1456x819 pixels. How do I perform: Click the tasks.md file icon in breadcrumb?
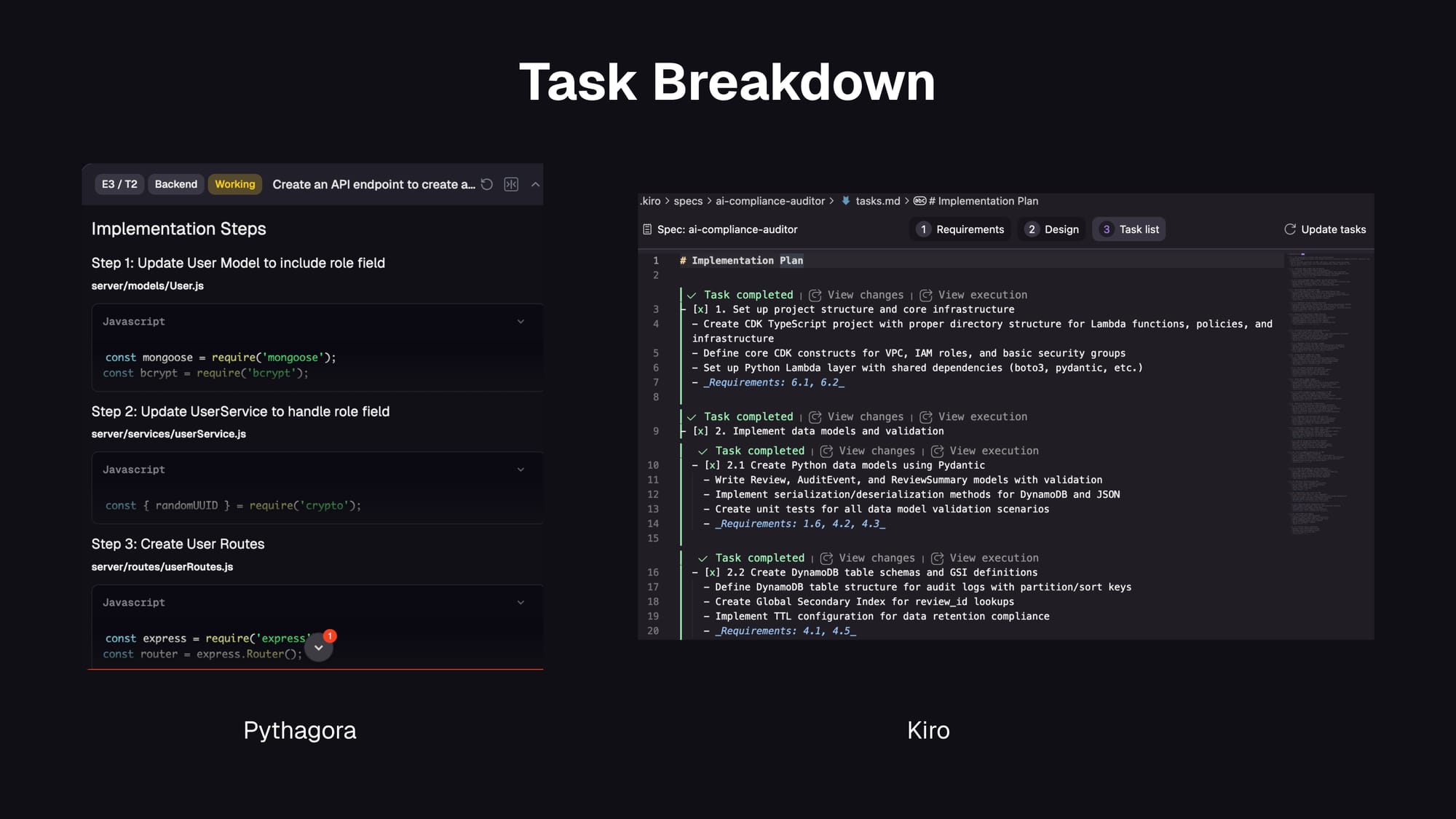[x=845, y=201]
